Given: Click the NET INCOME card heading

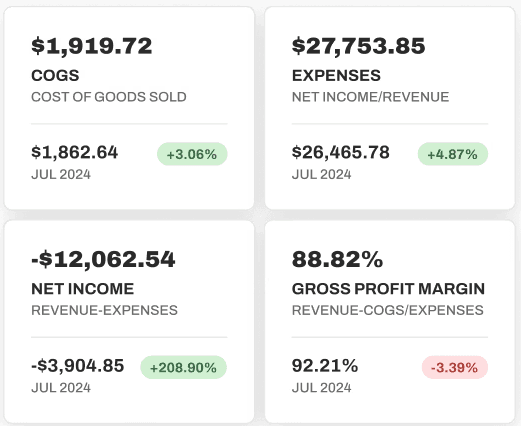Looking at the screenshot, I should [x=83, y=289].
